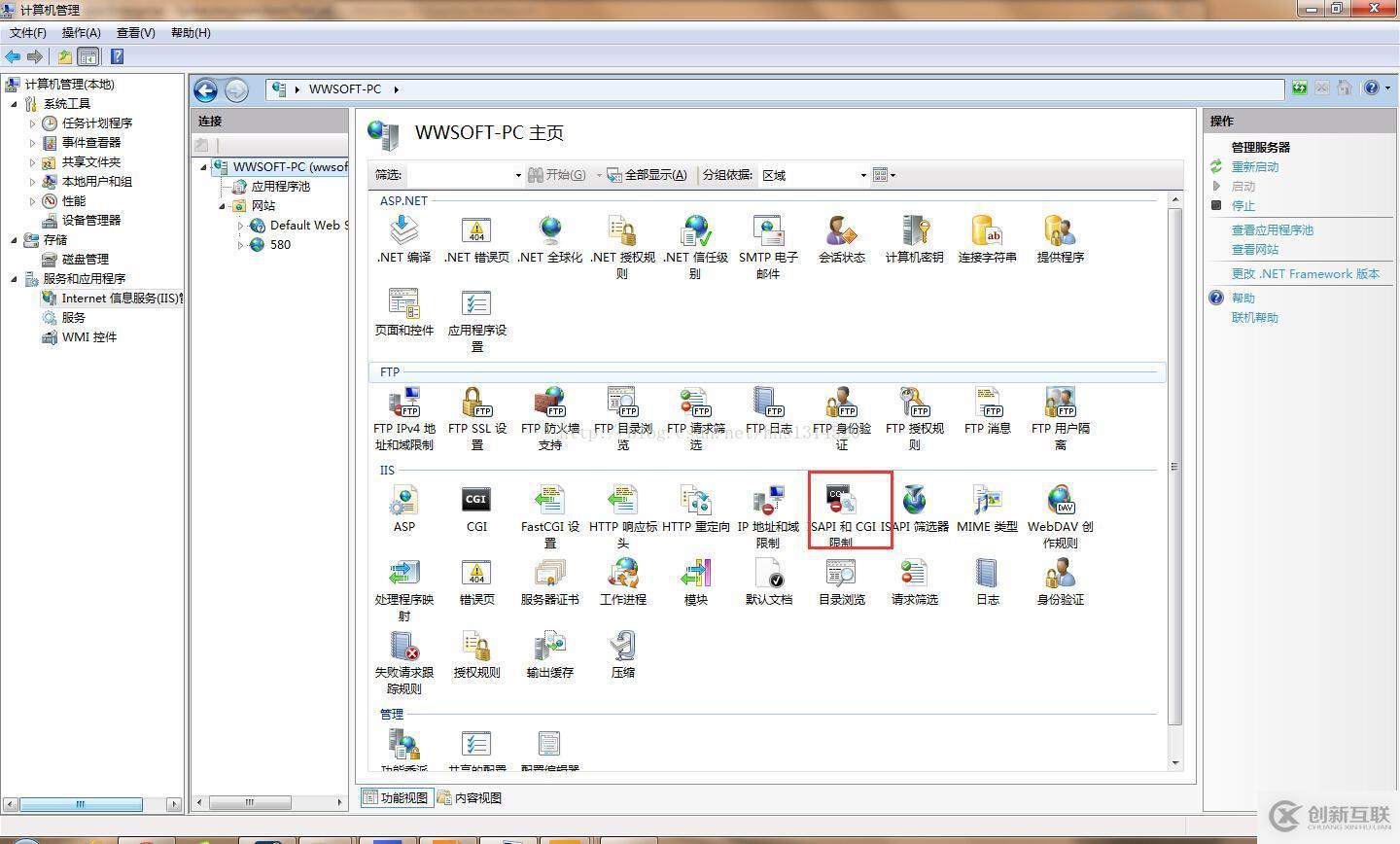Click the address bar path field
The image size is (1400, 844).
[x=775, y=88]
